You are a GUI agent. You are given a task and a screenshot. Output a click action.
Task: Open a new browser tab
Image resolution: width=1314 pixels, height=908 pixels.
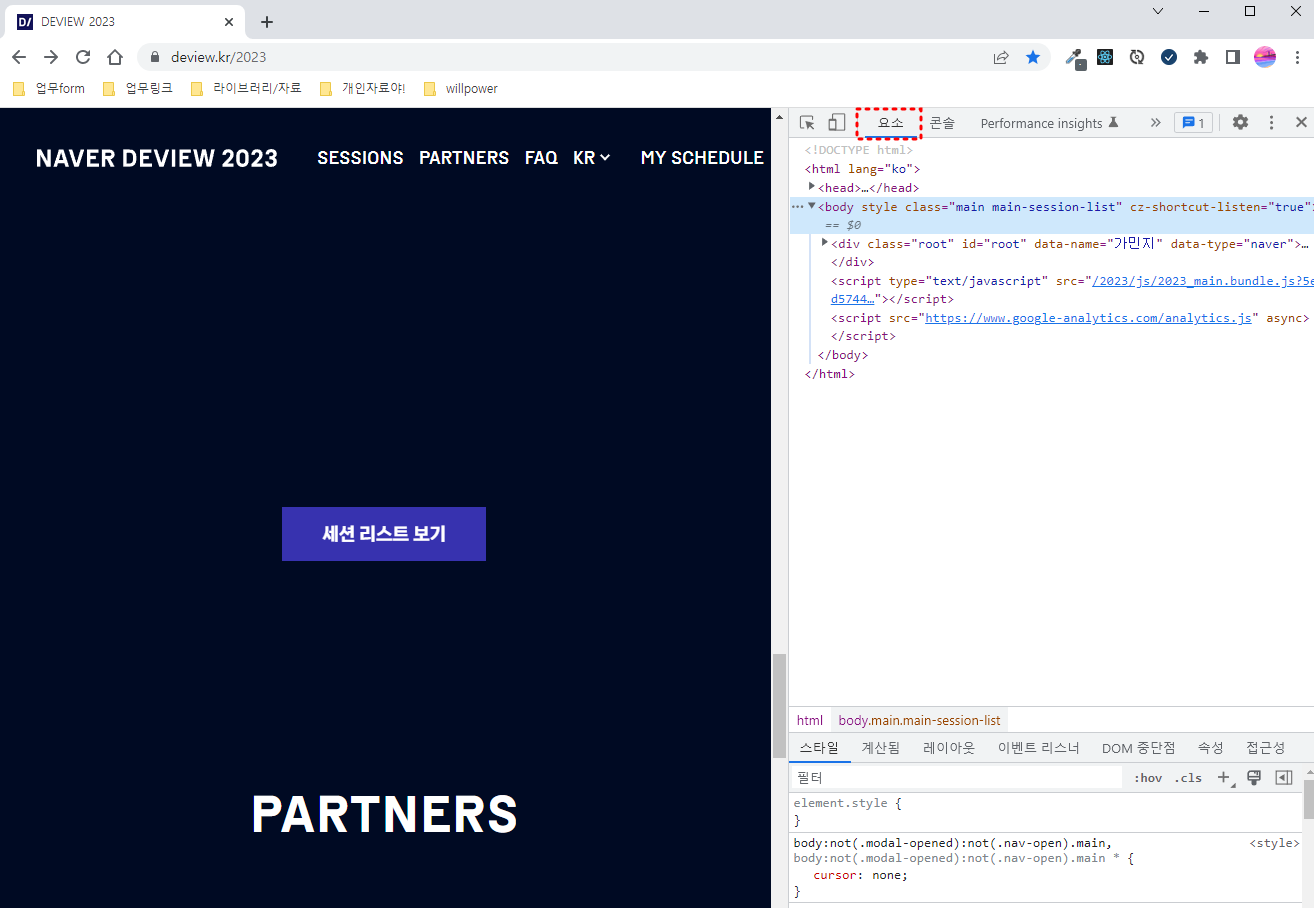[267, 22]
